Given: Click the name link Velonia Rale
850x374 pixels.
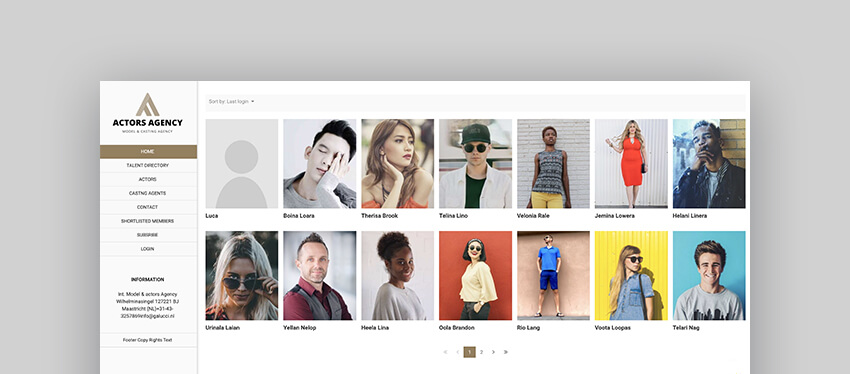Looking at the screenshot, I should click(x=533, y=216).
